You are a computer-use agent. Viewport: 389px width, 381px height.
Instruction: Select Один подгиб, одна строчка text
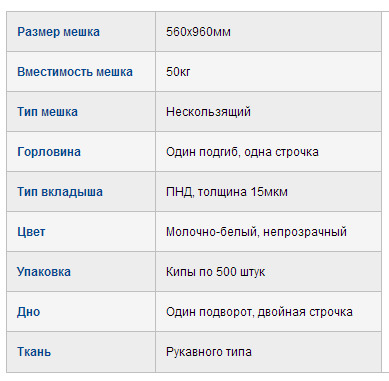(x=242, y=152)
